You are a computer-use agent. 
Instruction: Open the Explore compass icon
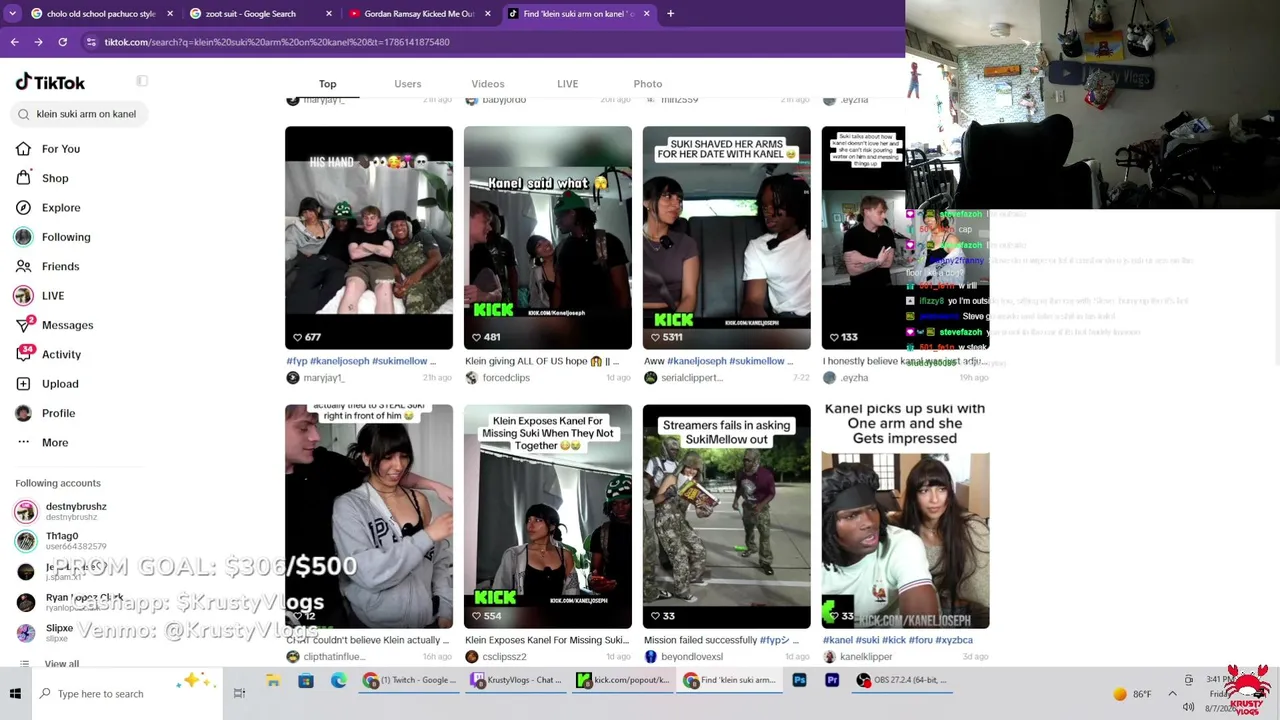pyautogui.click(x=23, y=208)
